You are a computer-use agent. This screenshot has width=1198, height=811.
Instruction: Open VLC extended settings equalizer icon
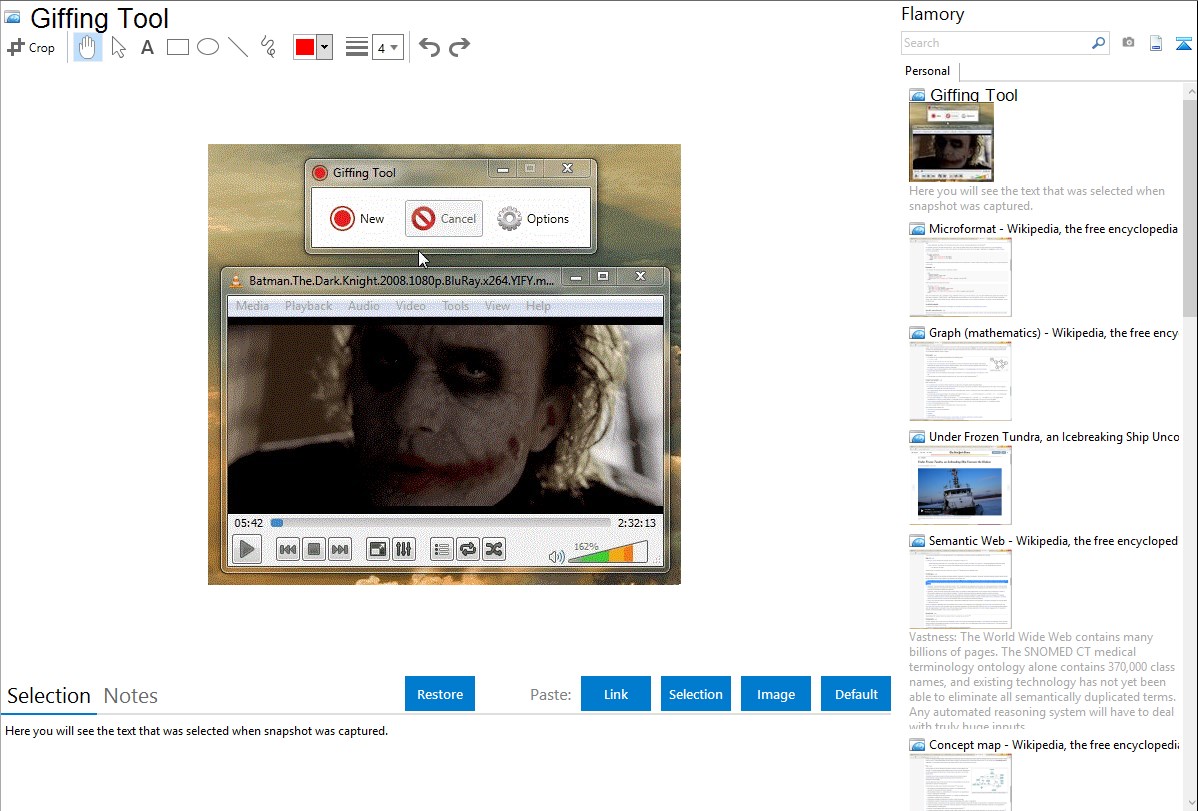point(404,549)
